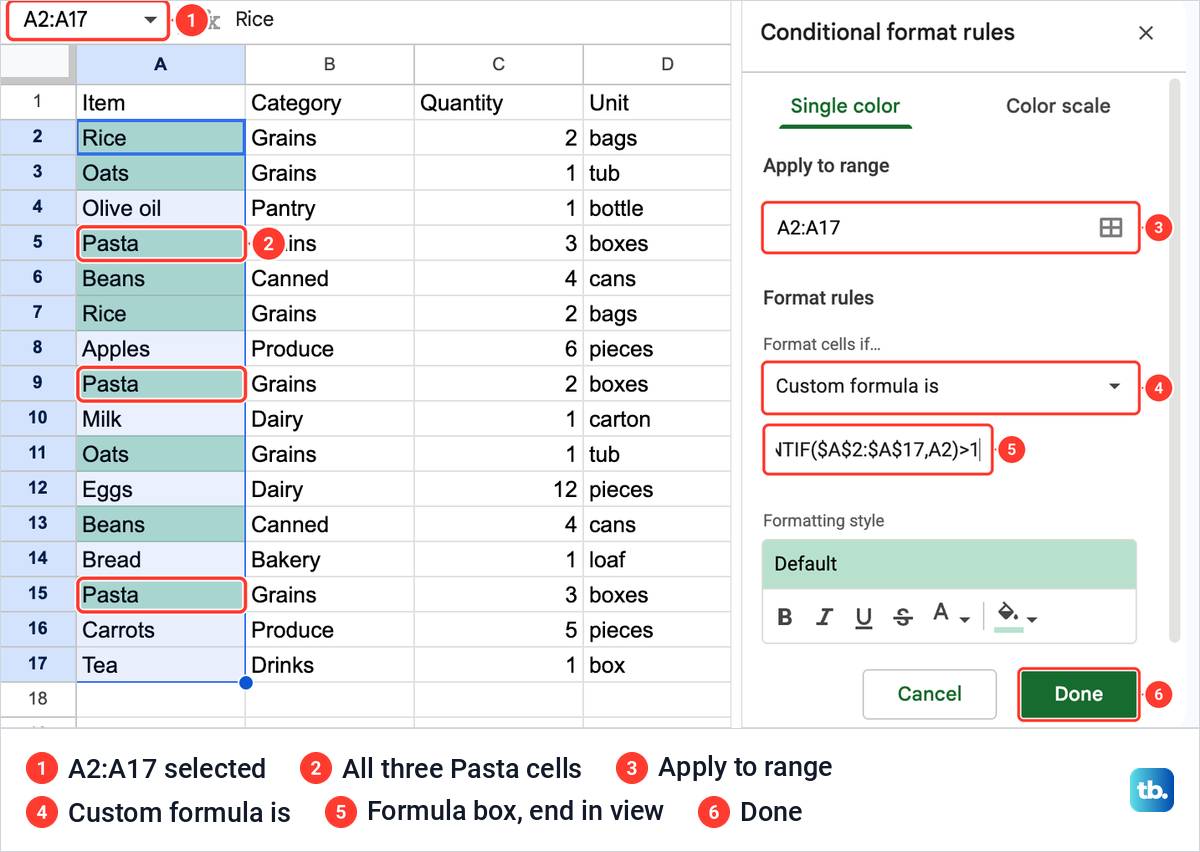Select row 18 header
The width and height of the screenshot is (1200, 852).
coord(38,699)
